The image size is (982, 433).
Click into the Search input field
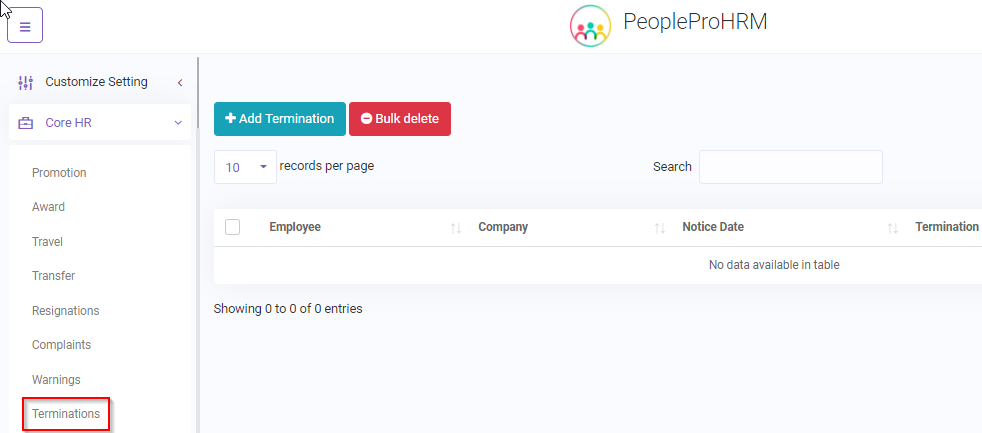pos(790,167)
